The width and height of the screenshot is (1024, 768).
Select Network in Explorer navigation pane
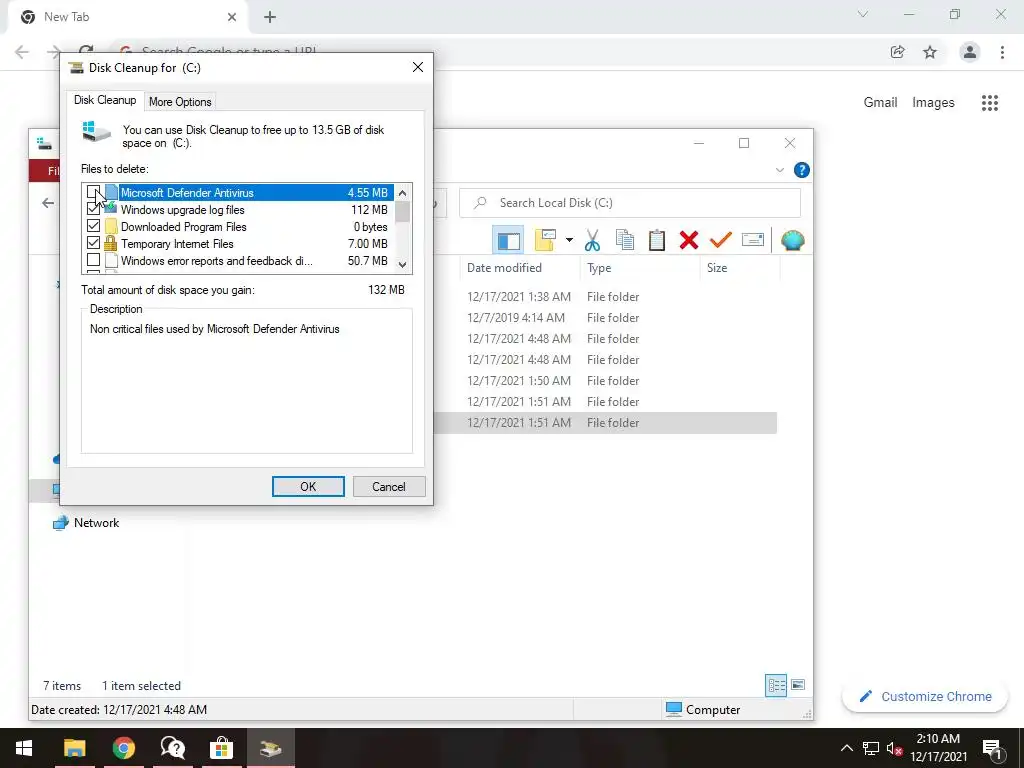tap(96, 523)
